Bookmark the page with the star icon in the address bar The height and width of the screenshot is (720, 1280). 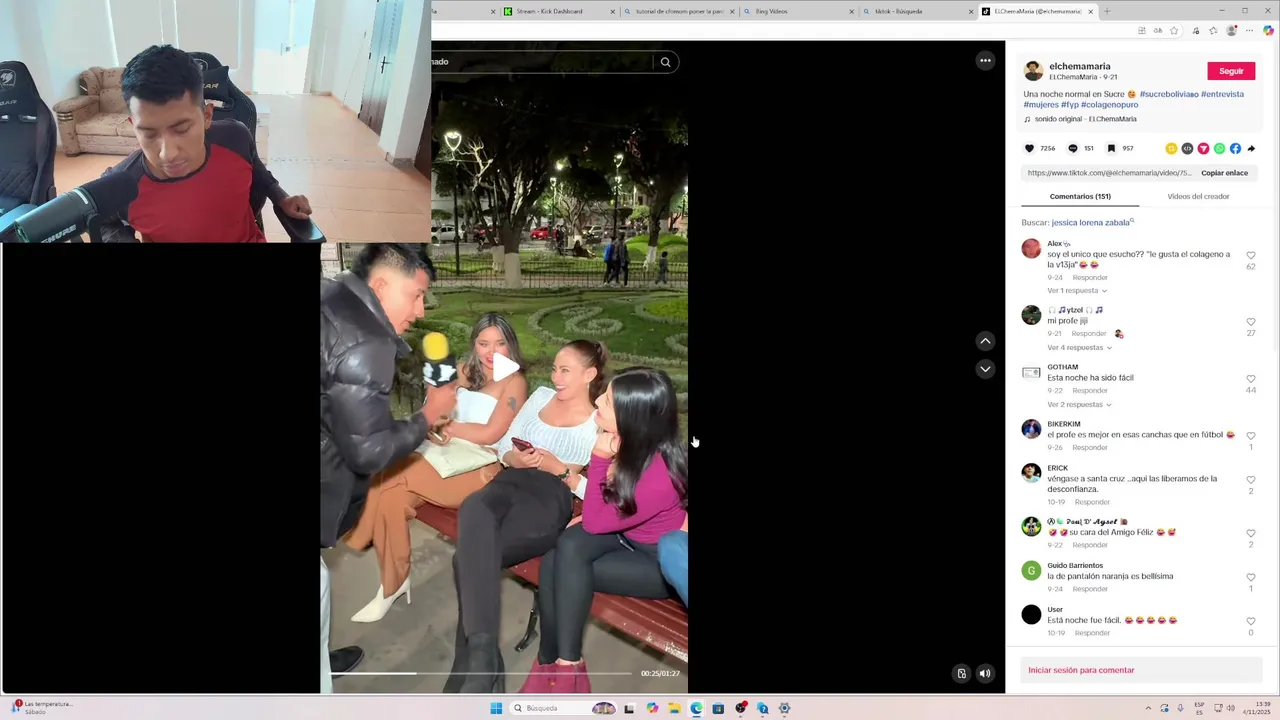pyautogui.click(x=1174, y=31)
